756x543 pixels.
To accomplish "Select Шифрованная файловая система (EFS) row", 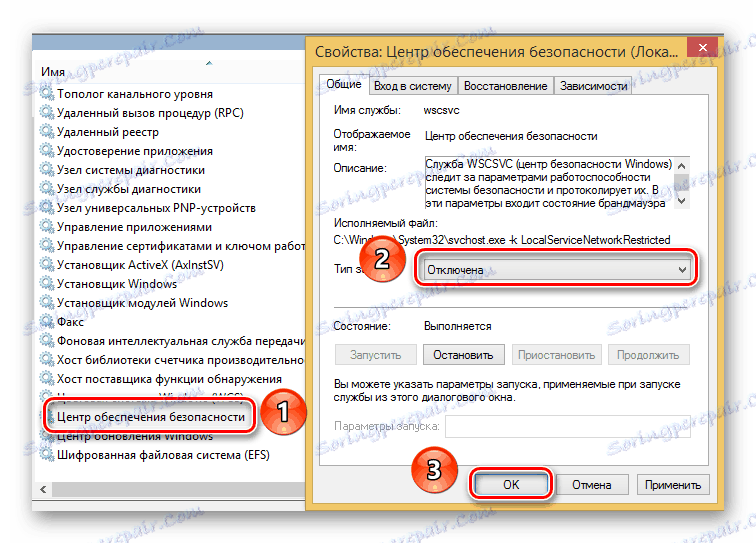I will coord(163,455).
